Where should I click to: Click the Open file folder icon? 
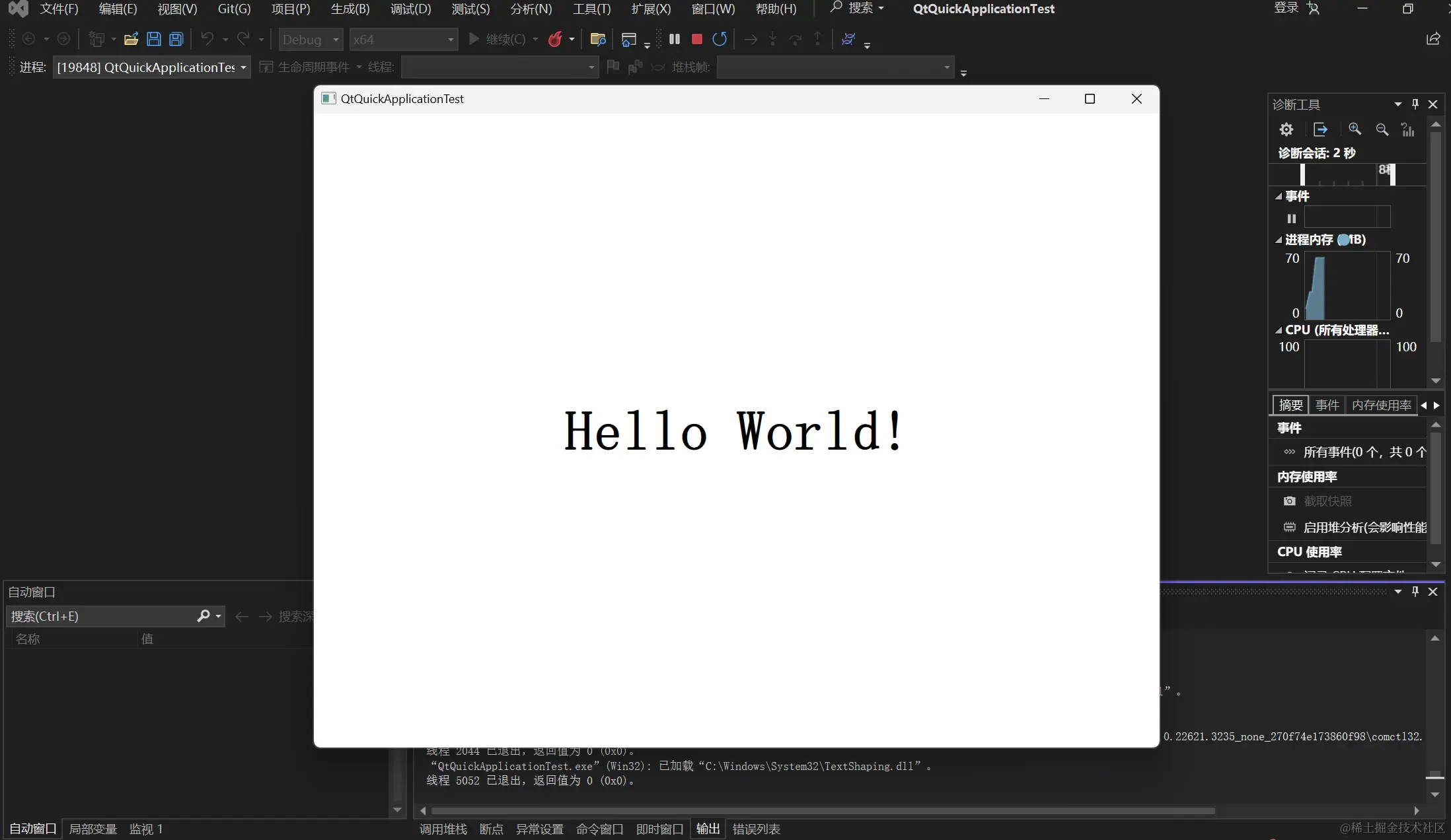pos(131,39)
